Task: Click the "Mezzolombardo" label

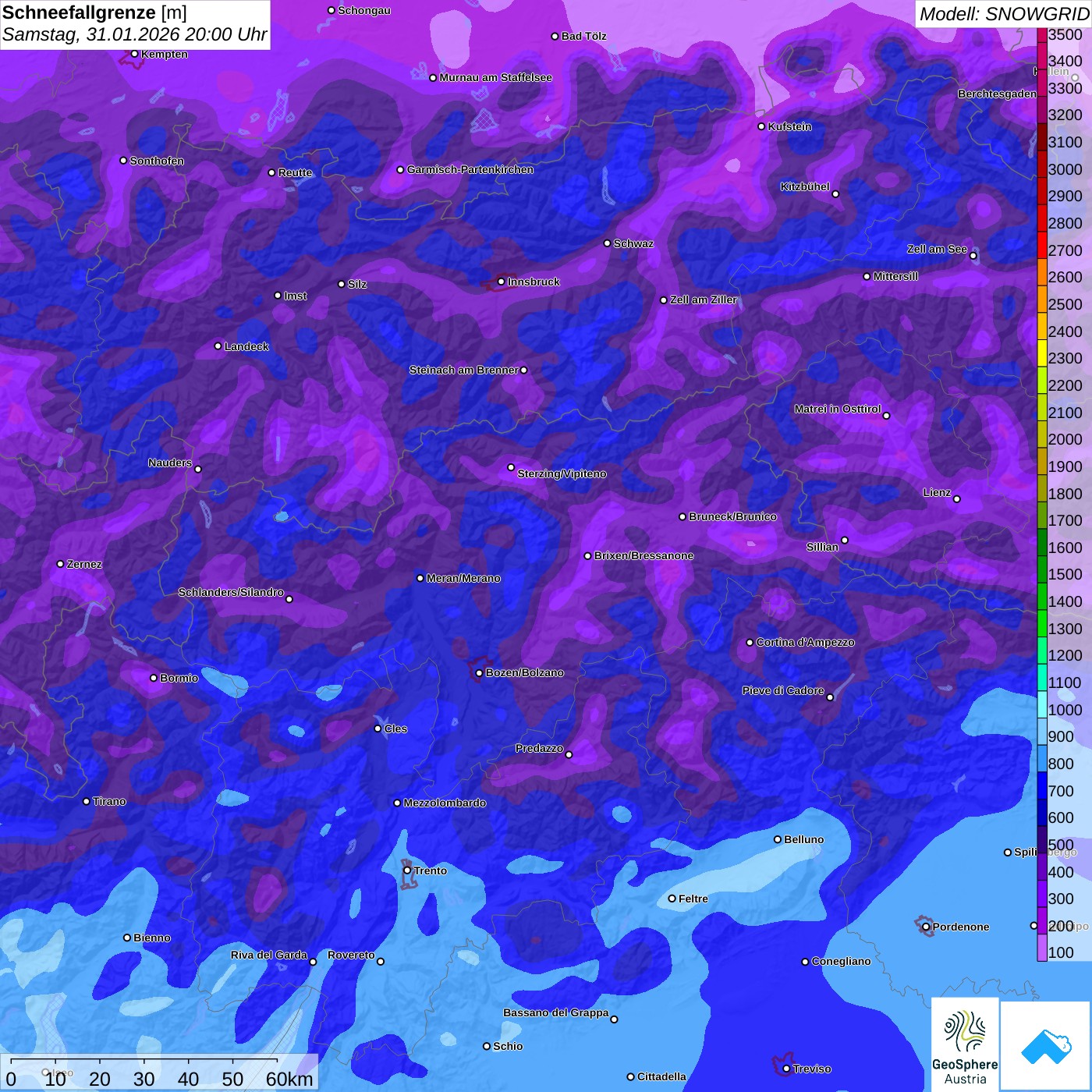Action: (445, 803)
